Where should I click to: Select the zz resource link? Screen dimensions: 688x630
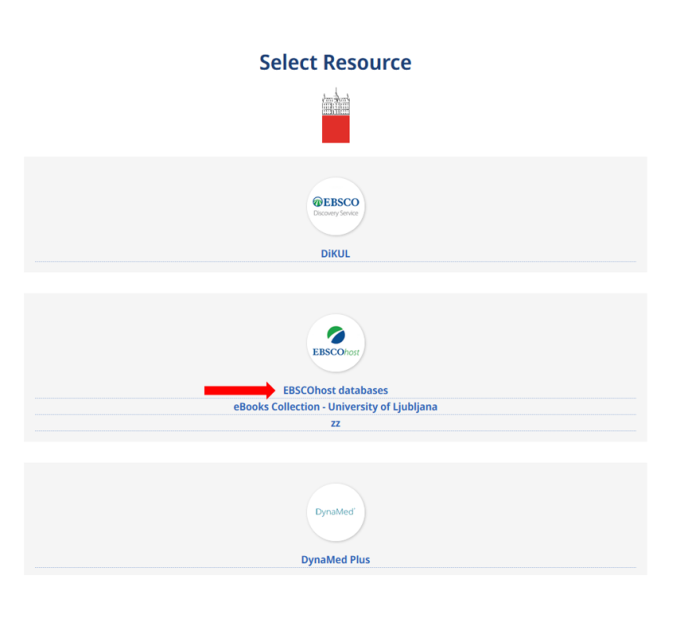pos(335,423)
